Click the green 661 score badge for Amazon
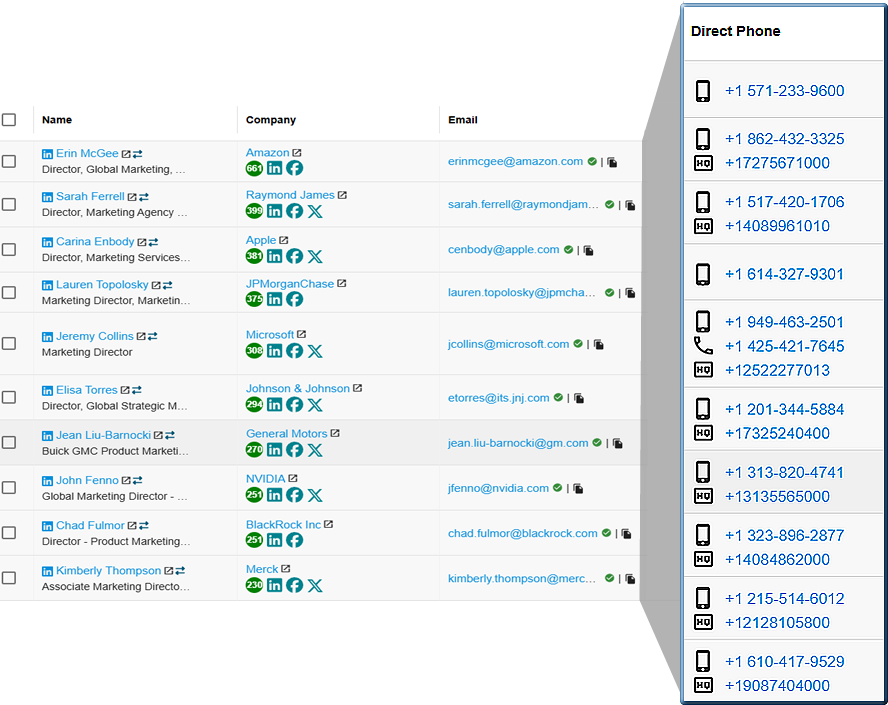888x705 pixels. [x=254, y=169]
